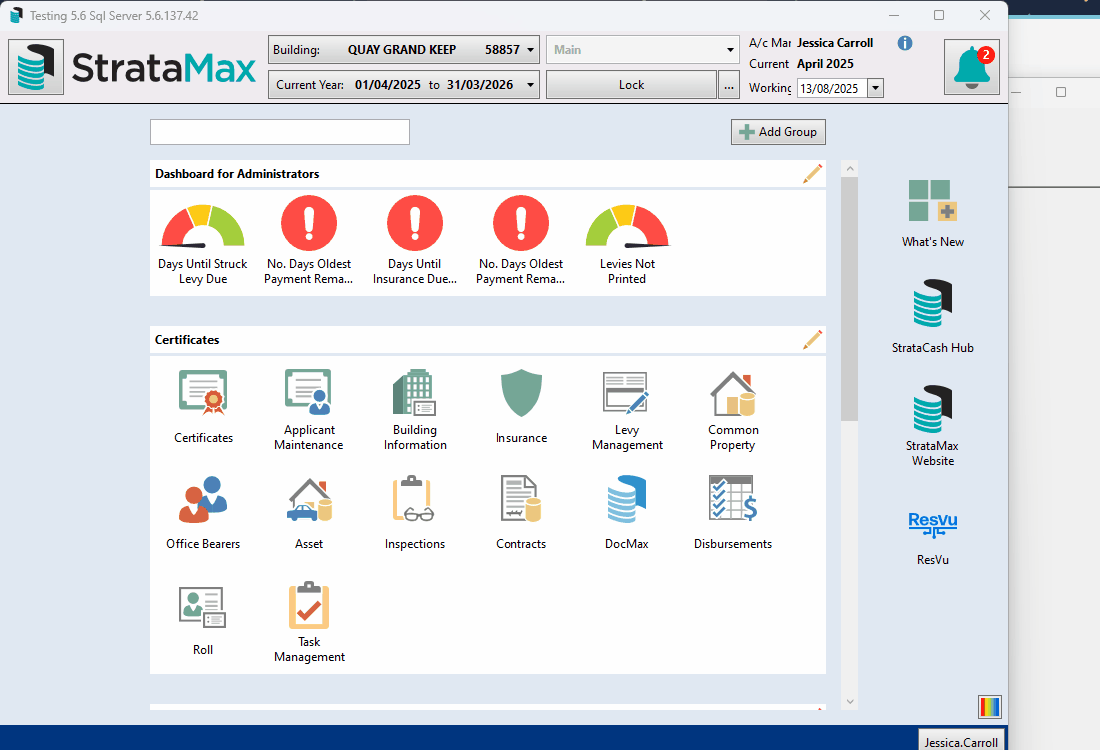Open StrataCash Hub
This screenshot has height=750, width=1100.
click(x=932, y=304)
